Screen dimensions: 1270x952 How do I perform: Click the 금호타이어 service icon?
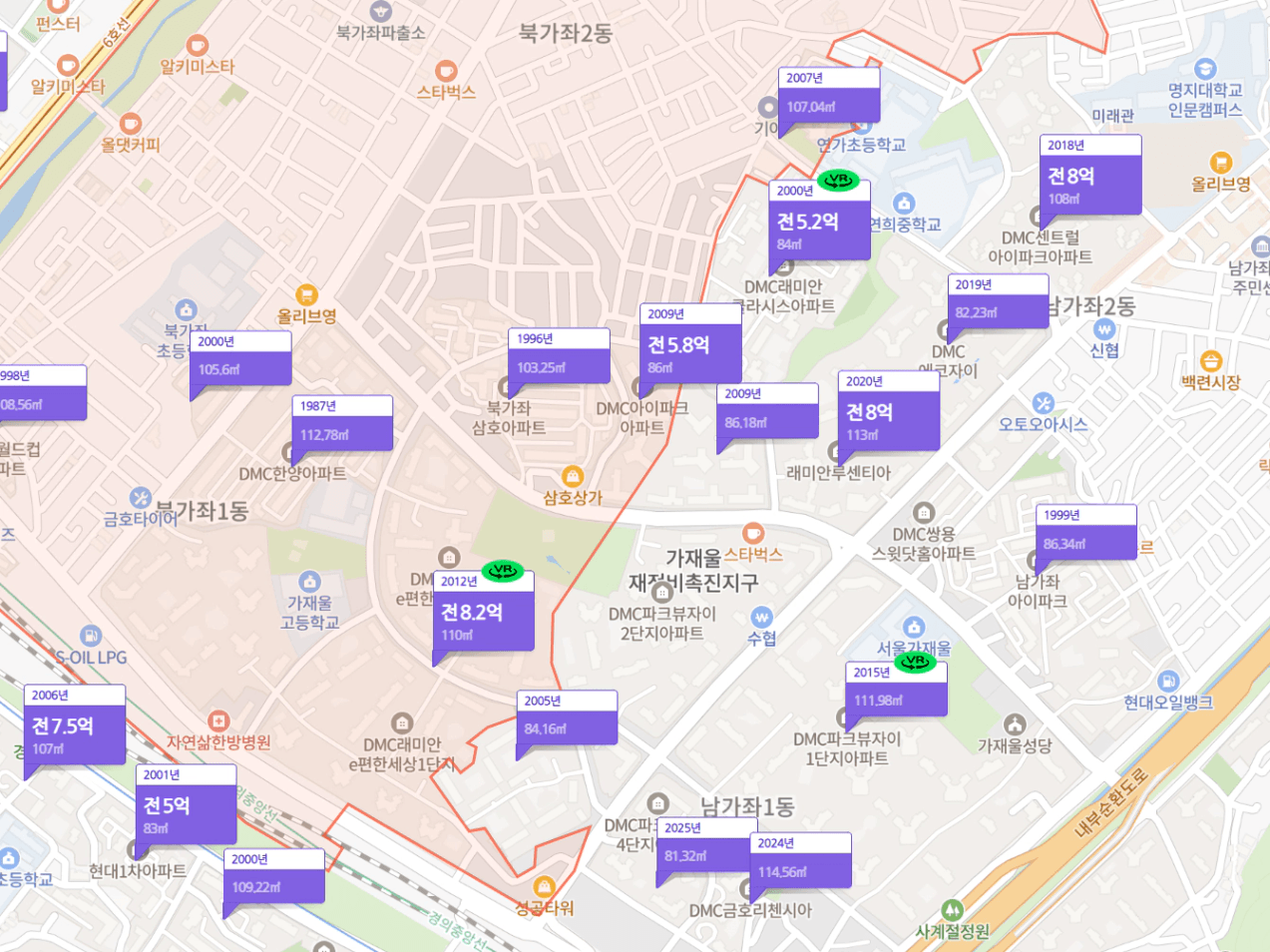(x=141, y=498)
